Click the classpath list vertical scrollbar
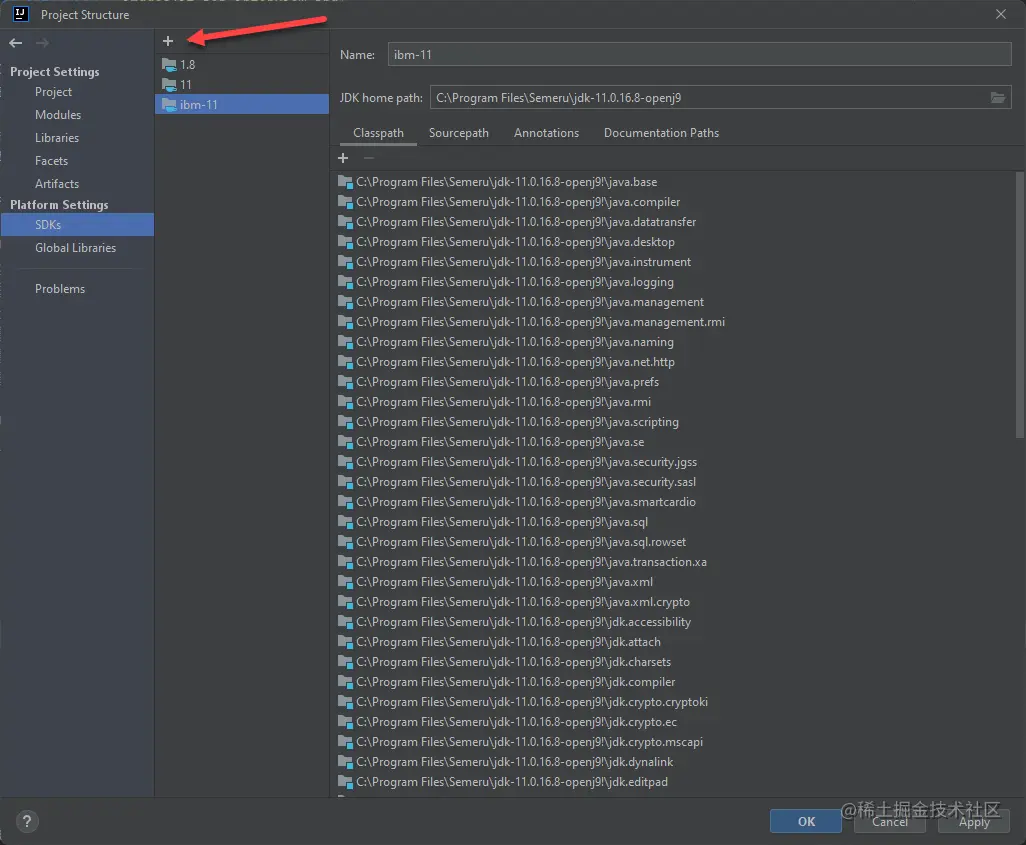 click(1019, 304)
